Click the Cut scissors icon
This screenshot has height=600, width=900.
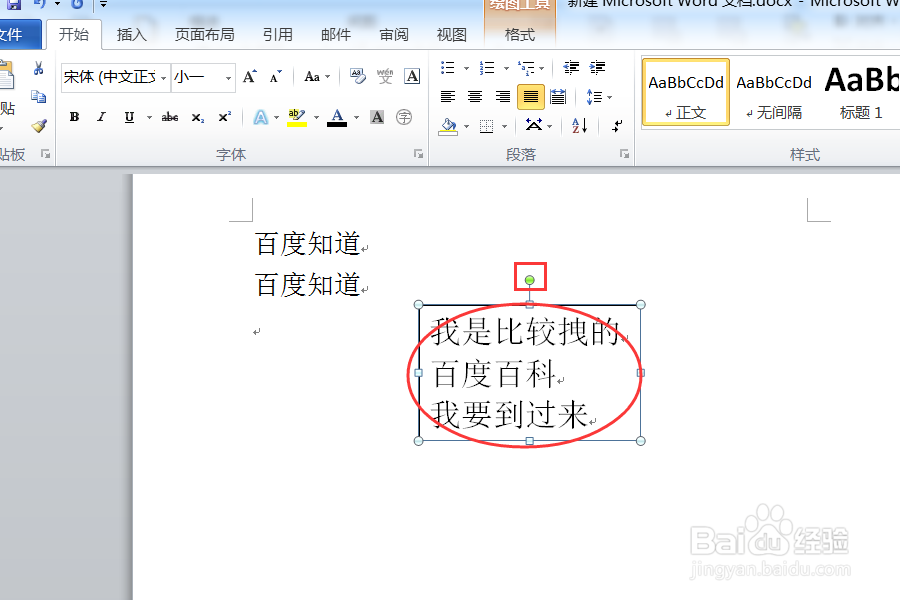click(38, 69)
